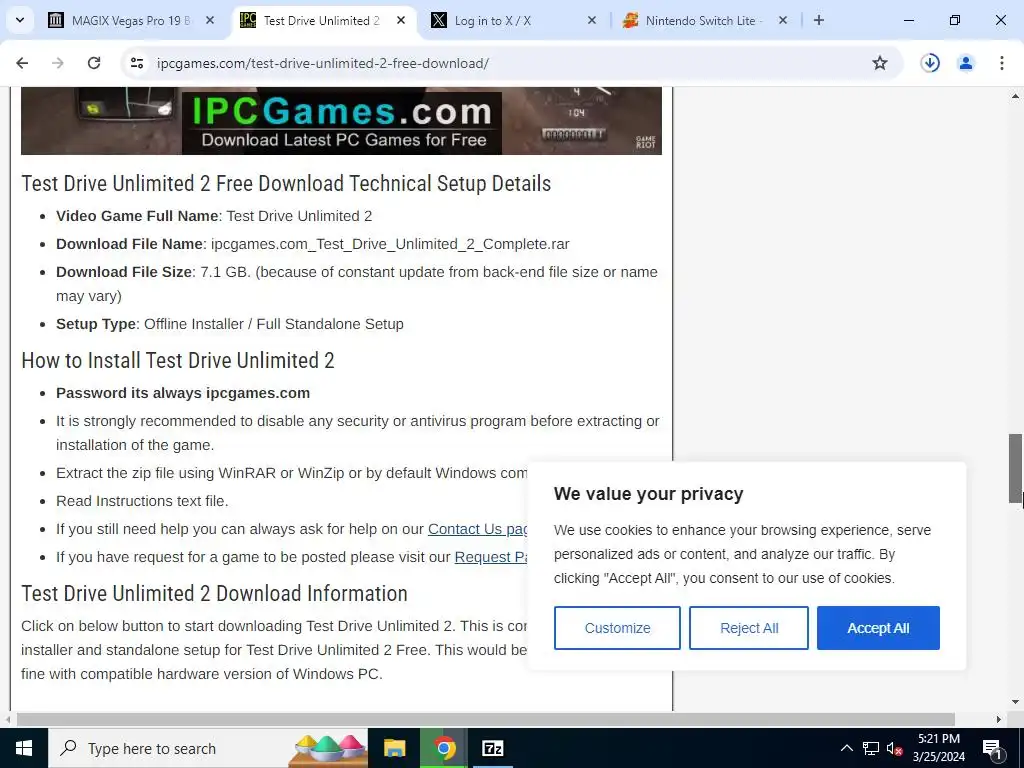Screen dimensions: 1024x768
Task: Bookmark this page with star icon
Action: pyautogui.click(x=880, y=63)
